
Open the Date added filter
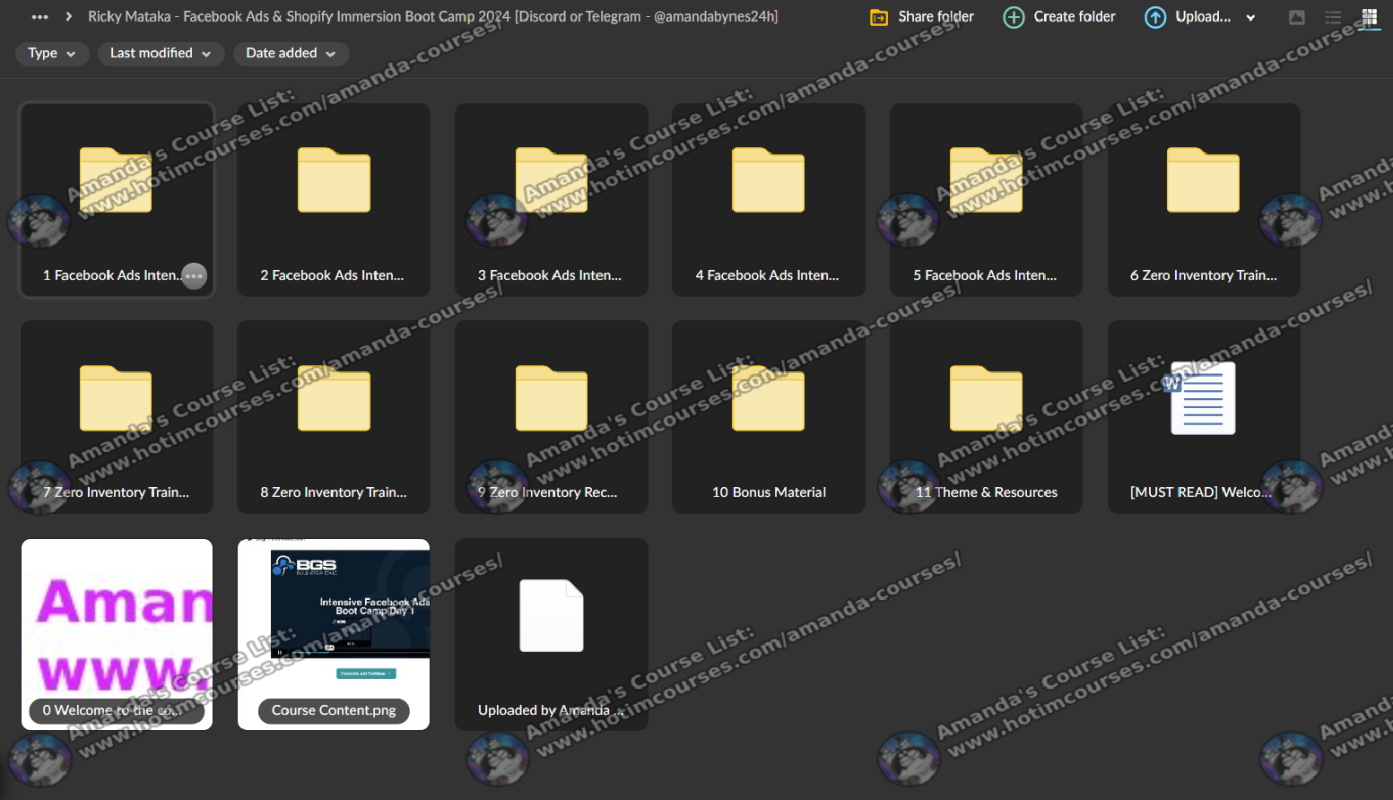coord(291,54)
